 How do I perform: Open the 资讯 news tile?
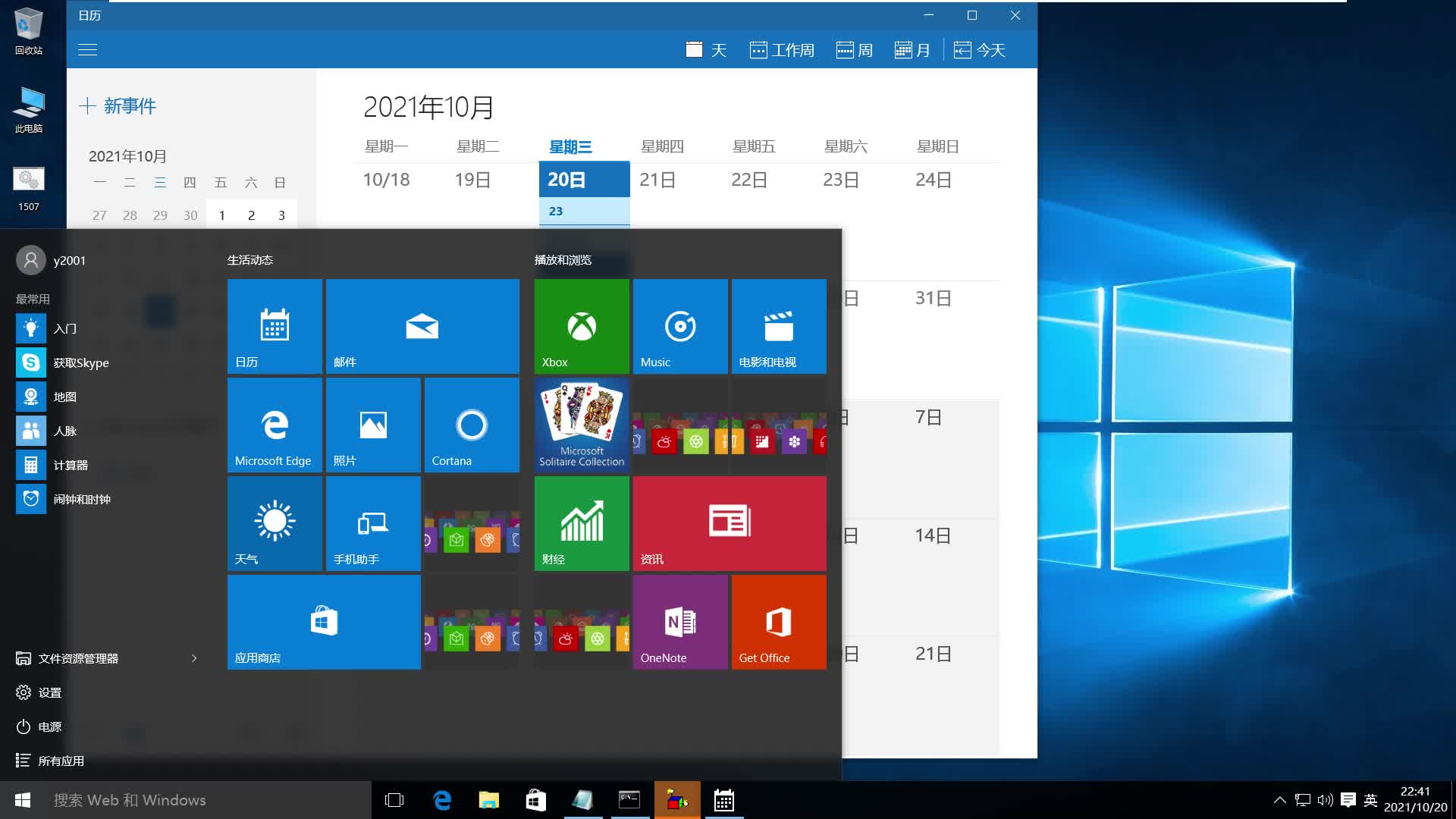point(730,523)
